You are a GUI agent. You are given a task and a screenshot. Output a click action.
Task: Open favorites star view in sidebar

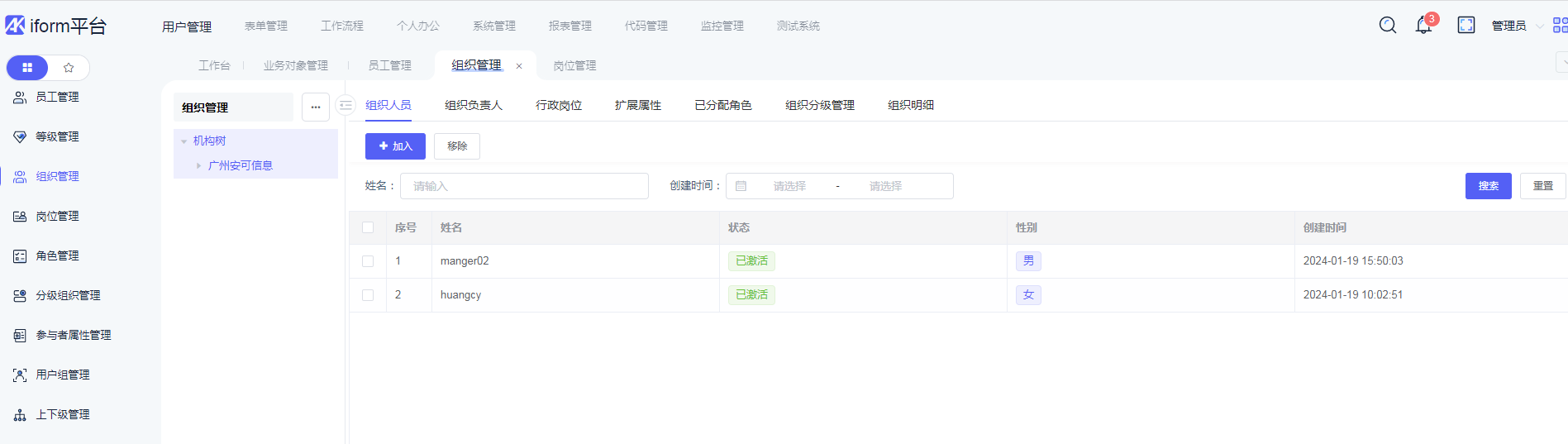click(x=69, y=68)
